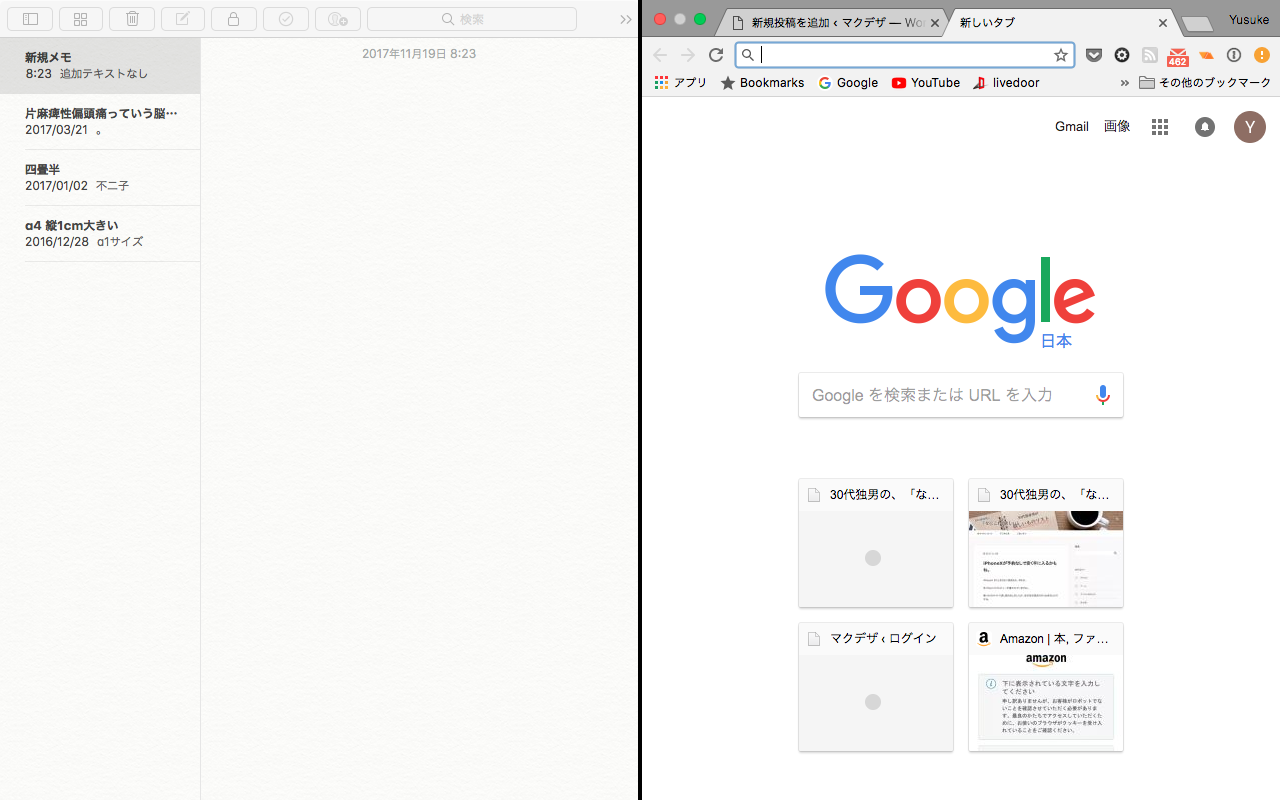Expand the Notes toolbar overflow chevron

click(626, 19)
